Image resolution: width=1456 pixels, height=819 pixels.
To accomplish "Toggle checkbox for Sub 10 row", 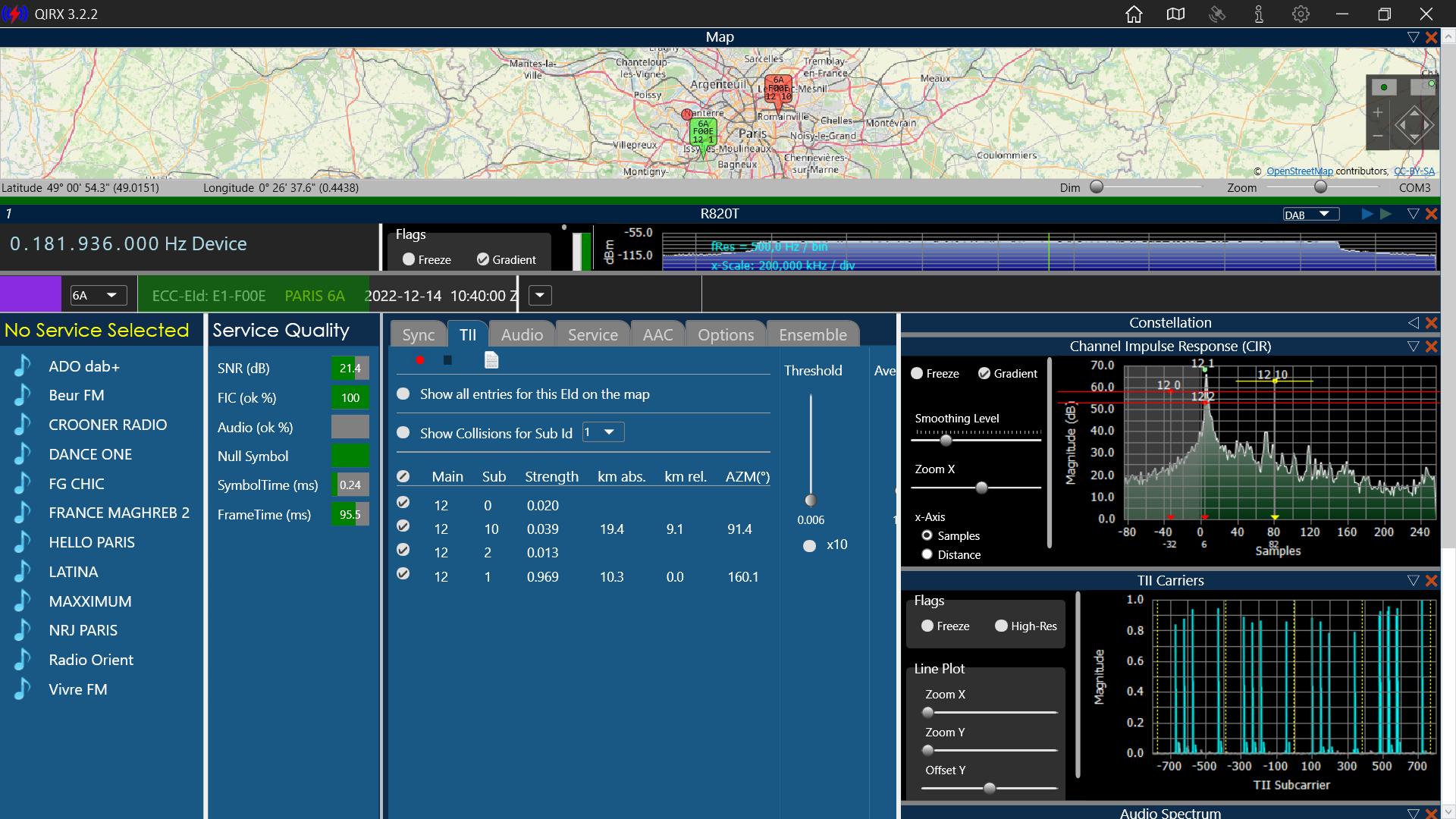I will [403, 526].
